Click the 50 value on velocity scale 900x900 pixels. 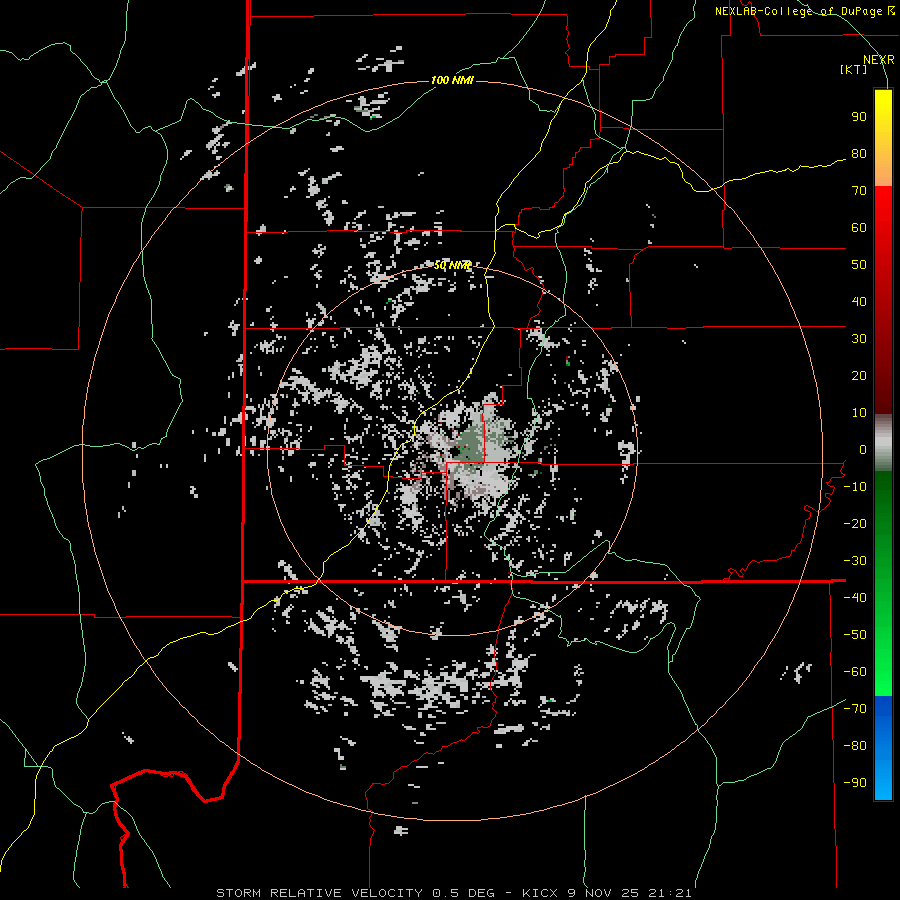(x=859, y=265)
